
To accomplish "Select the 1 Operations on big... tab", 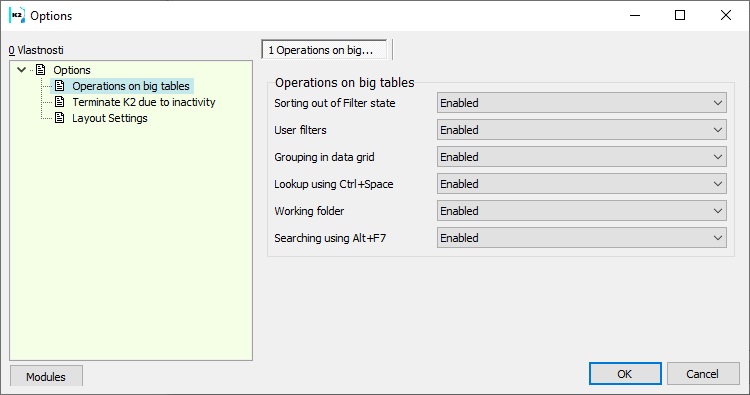I will tap(324, 50).
